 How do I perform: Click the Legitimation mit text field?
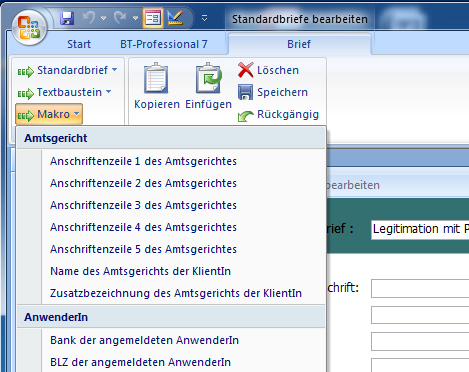point(420,229)
